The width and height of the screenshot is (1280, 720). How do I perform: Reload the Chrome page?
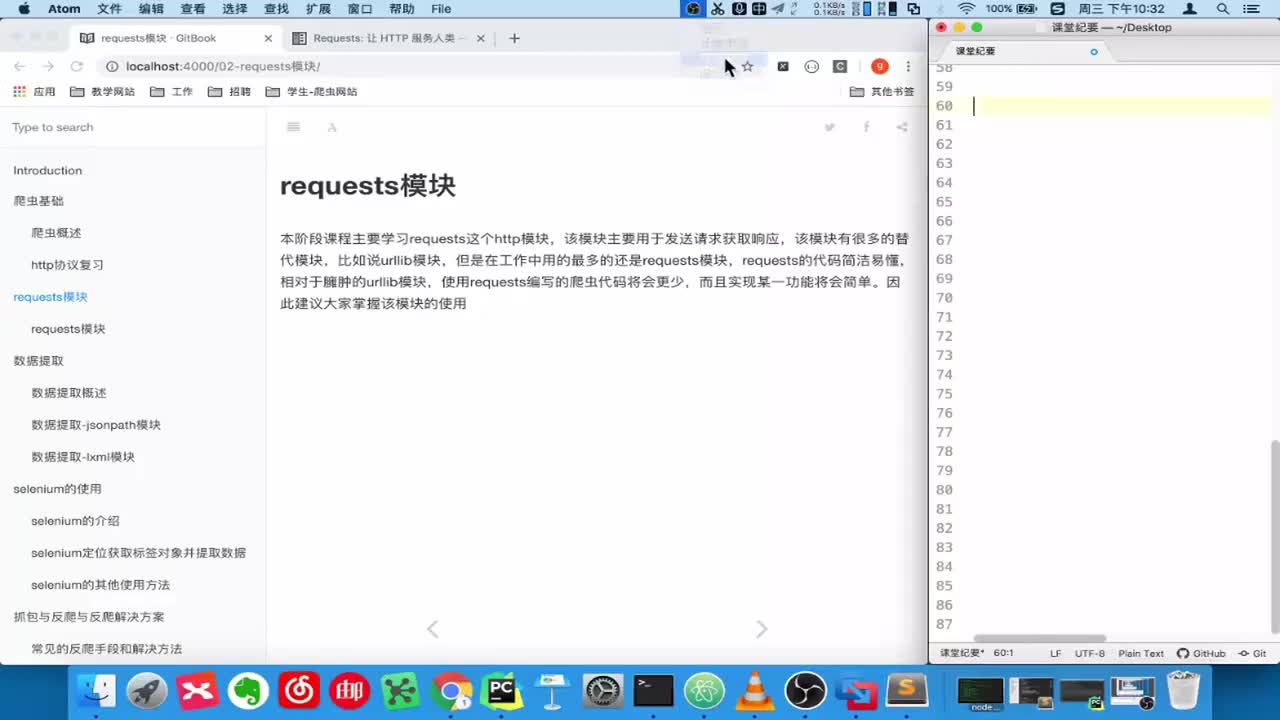(x=76, y=66)
